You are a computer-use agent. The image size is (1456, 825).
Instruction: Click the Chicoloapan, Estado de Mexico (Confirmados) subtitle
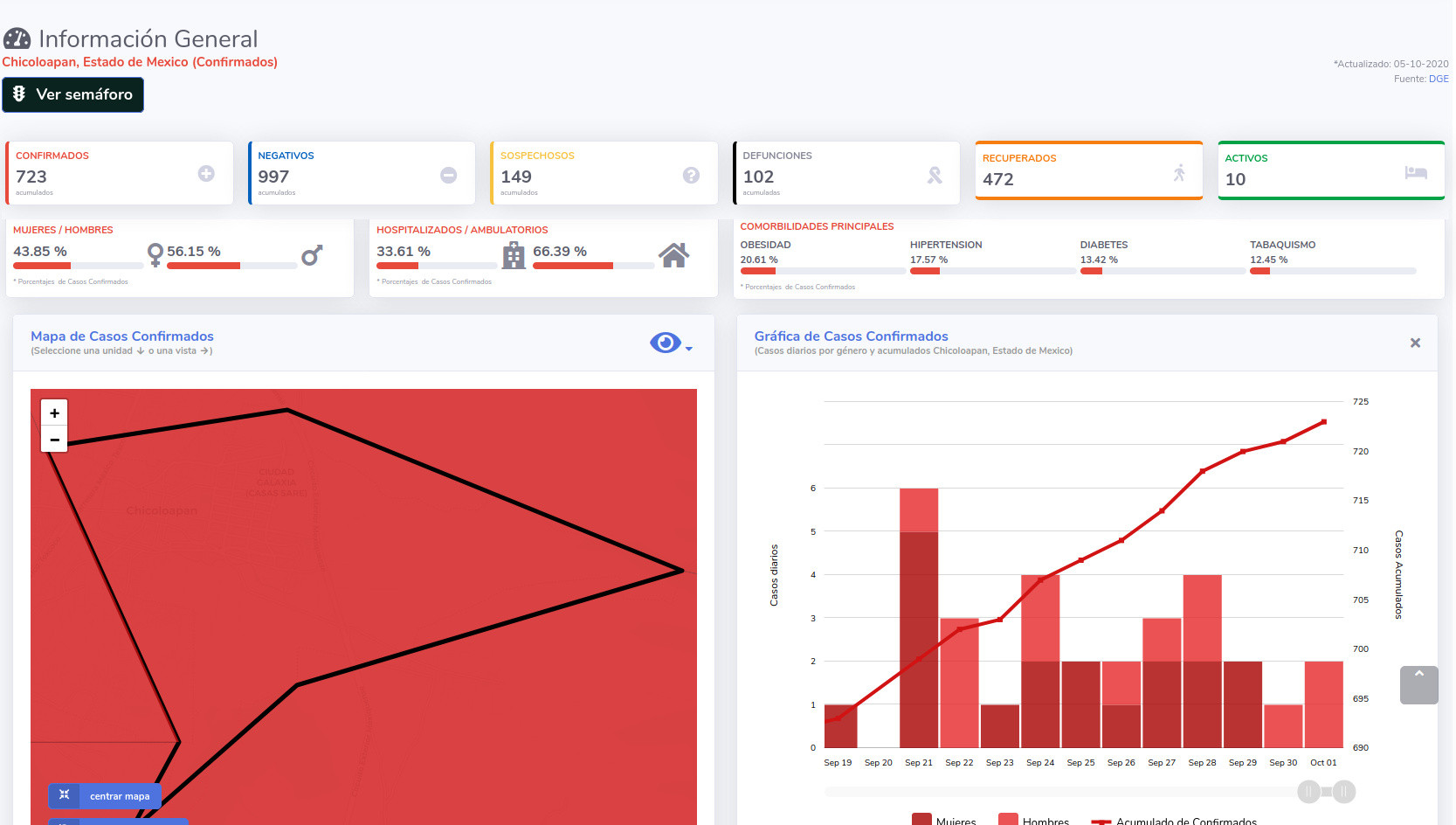click(x=140, y=62)
